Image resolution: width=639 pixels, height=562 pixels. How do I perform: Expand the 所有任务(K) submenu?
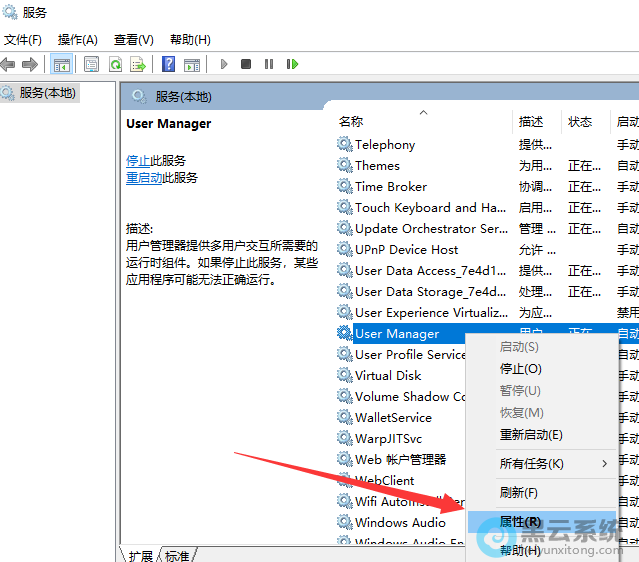(532, 464)
